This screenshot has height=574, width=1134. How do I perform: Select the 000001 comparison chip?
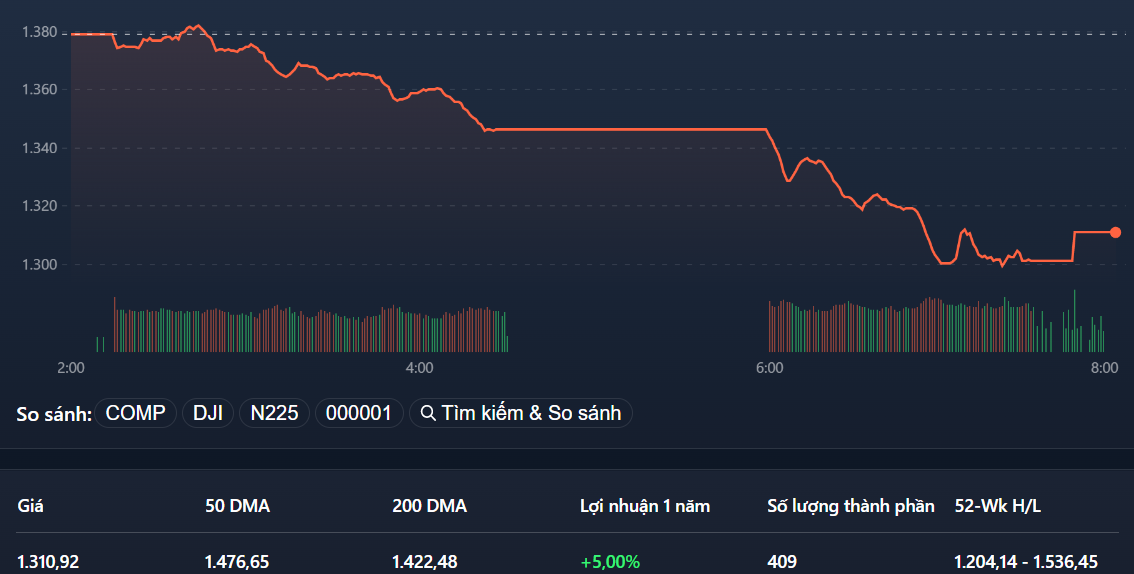coord(359,413)
